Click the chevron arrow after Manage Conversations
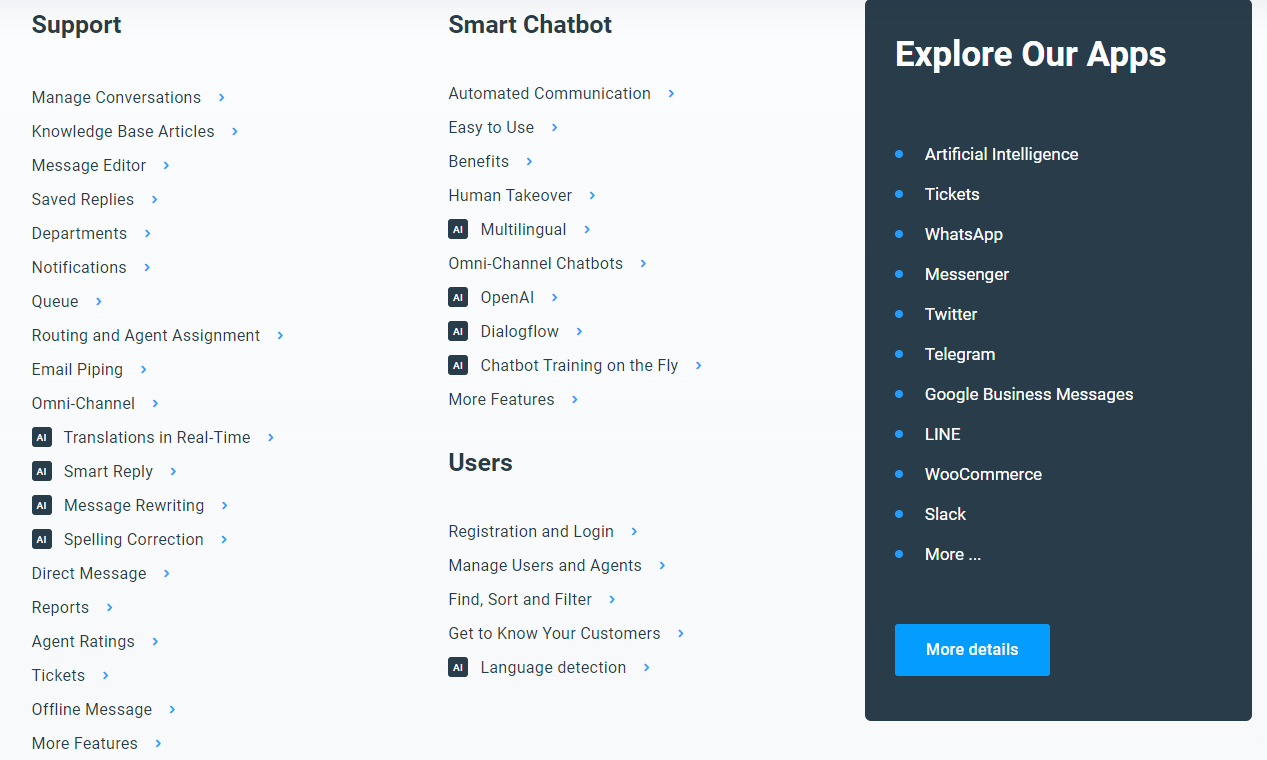Image resolution: width=1267 pixels, height=760 pixels. 221,97
